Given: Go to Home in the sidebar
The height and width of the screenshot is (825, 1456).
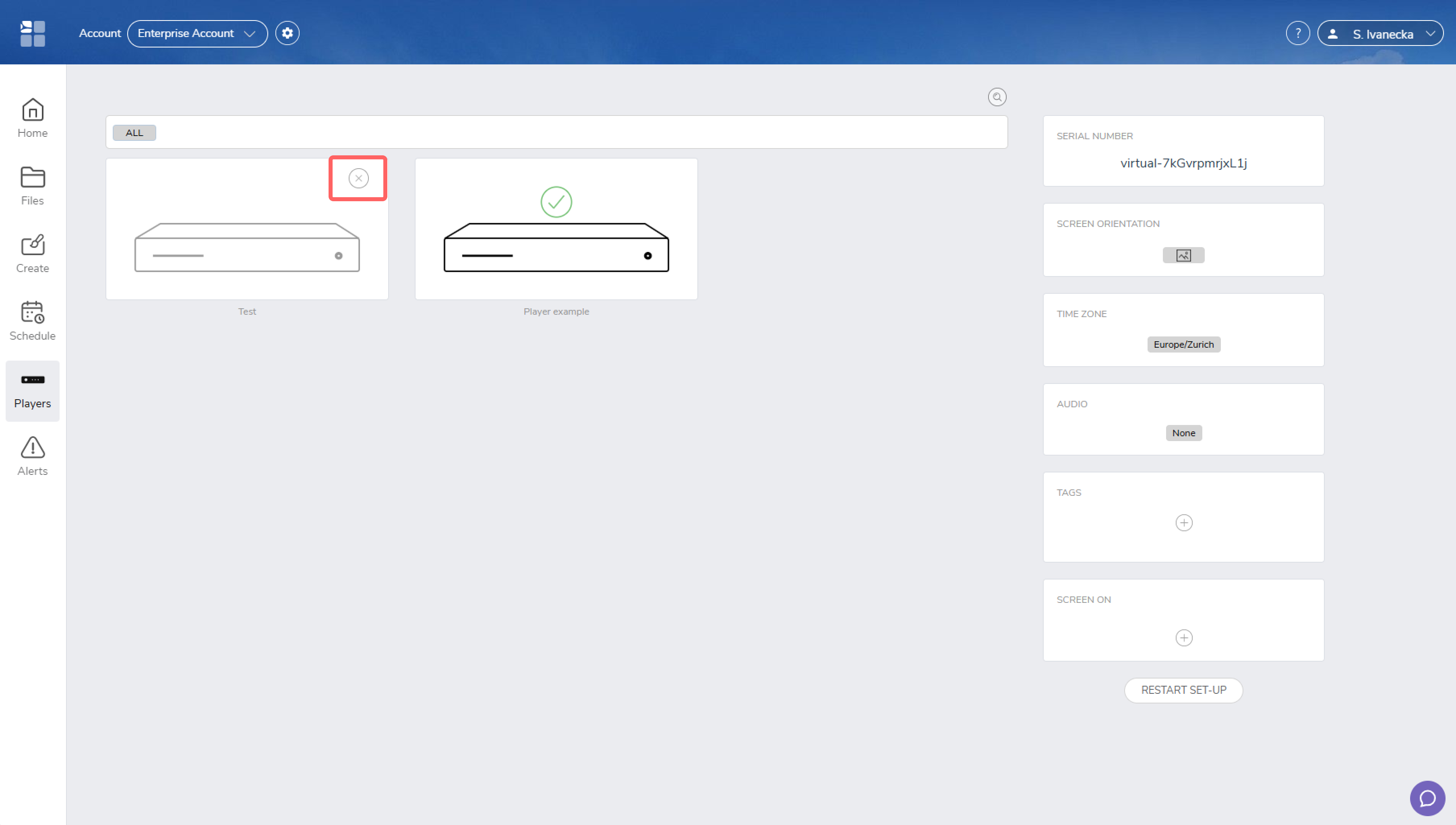Looking at the screenshot, I should click(x=32, y=118).
